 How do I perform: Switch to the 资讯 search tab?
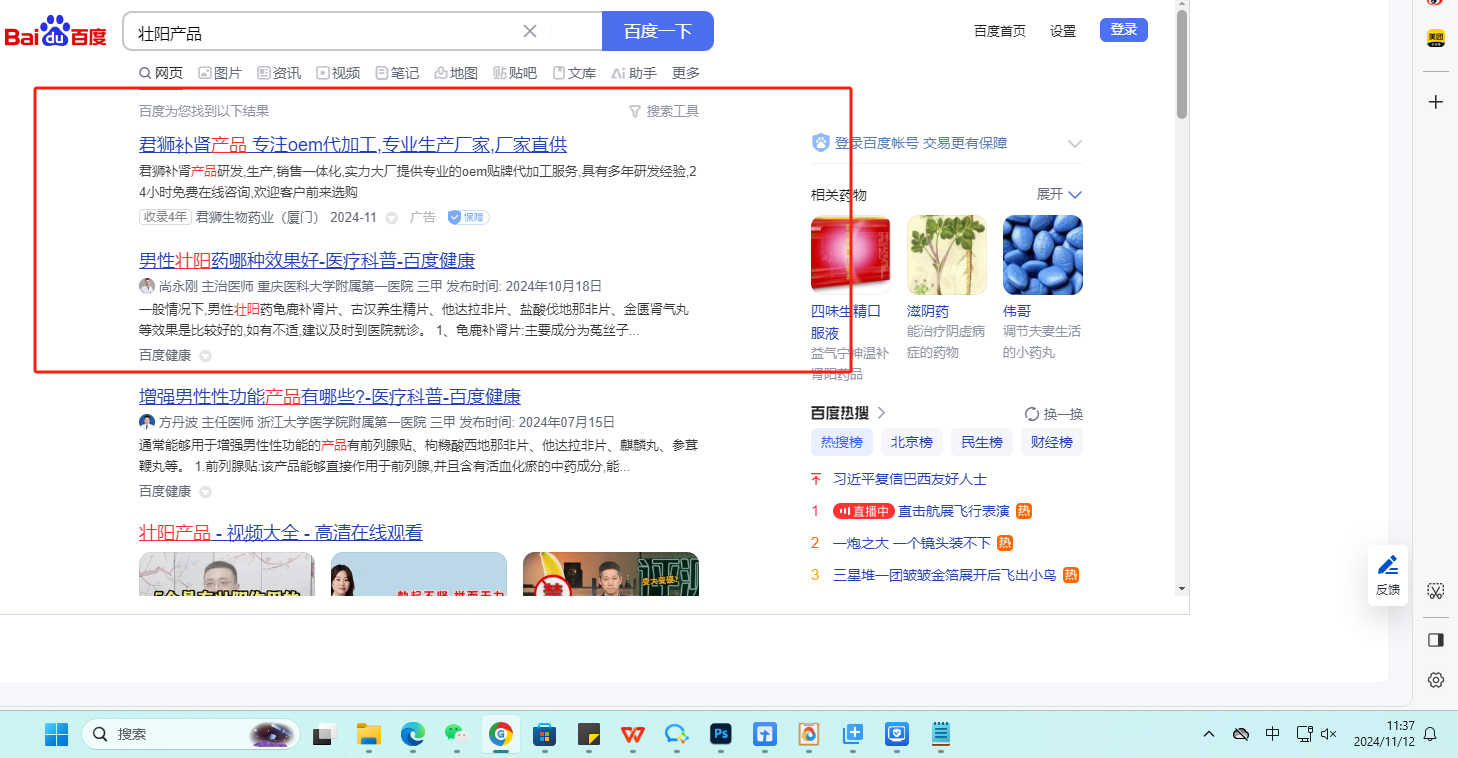pos(279,73)
